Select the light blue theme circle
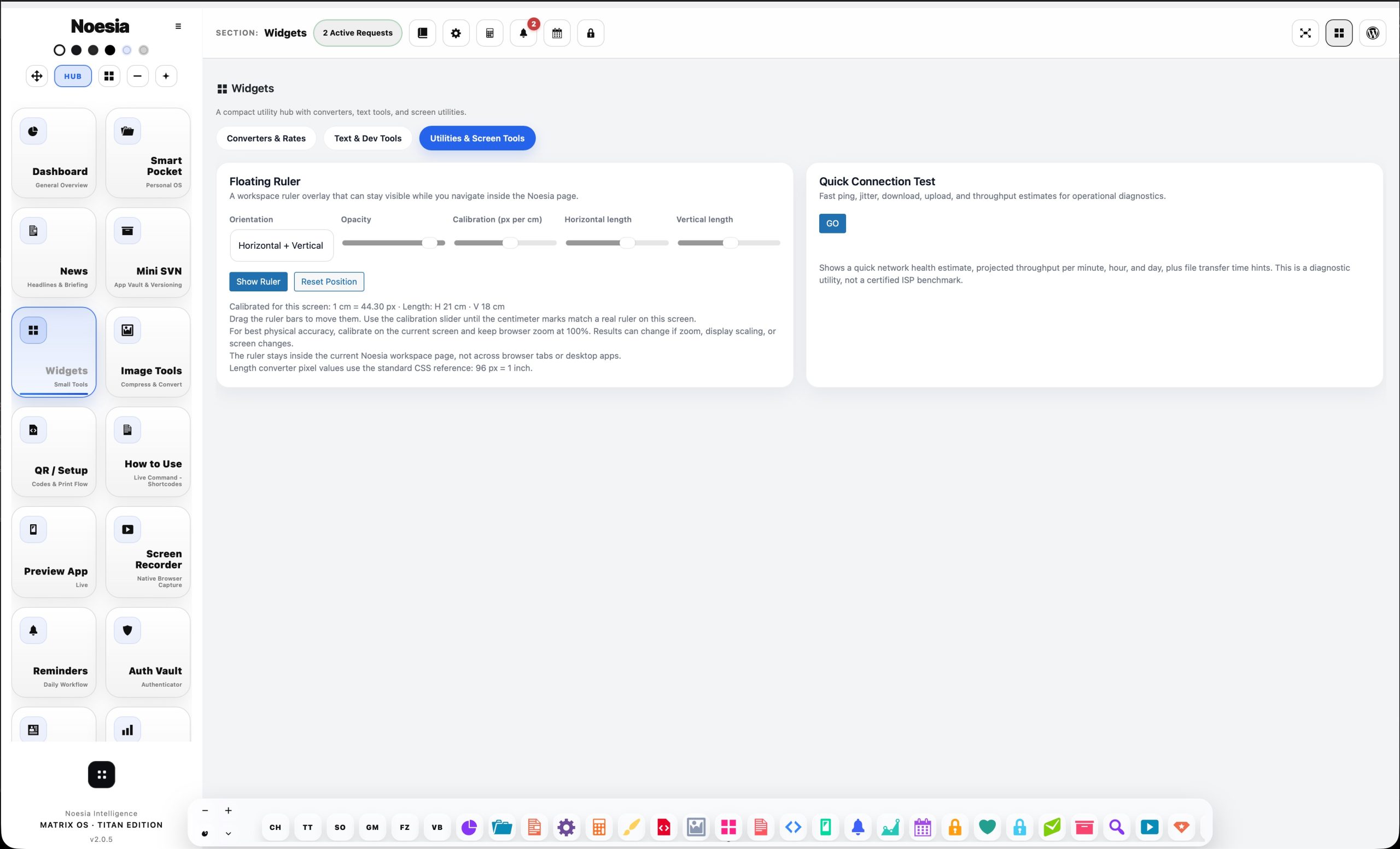This screenshot has height=849, width=1400. 127,50
